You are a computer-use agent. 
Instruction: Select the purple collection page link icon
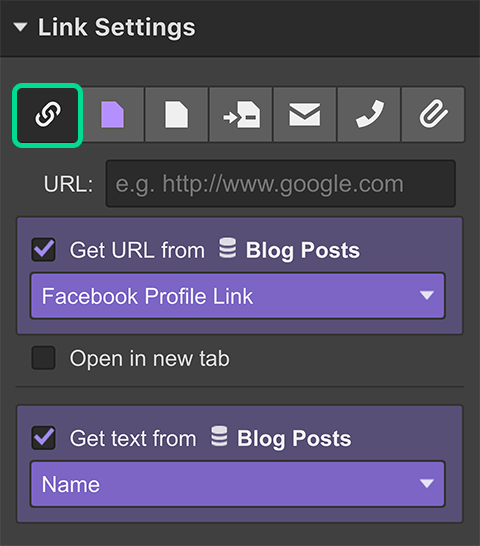112,115
